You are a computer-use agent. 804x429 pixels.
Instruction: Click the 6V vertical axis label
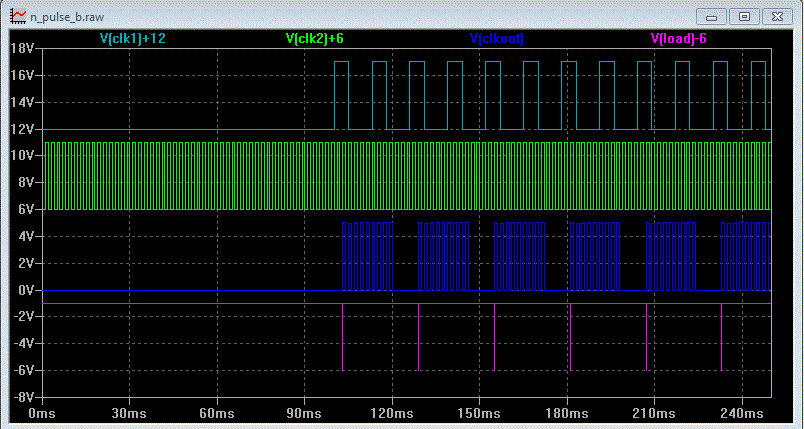pyautogui.click(x=25, y=210)
